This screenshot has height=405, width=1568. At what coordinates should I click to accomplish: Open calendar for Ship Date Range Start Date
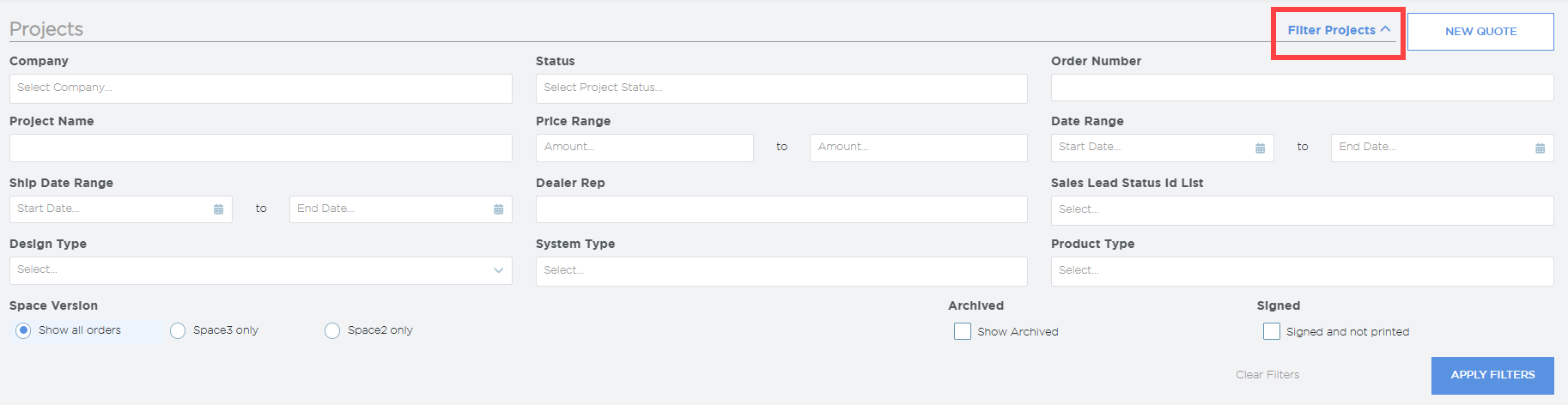point(218,209)
